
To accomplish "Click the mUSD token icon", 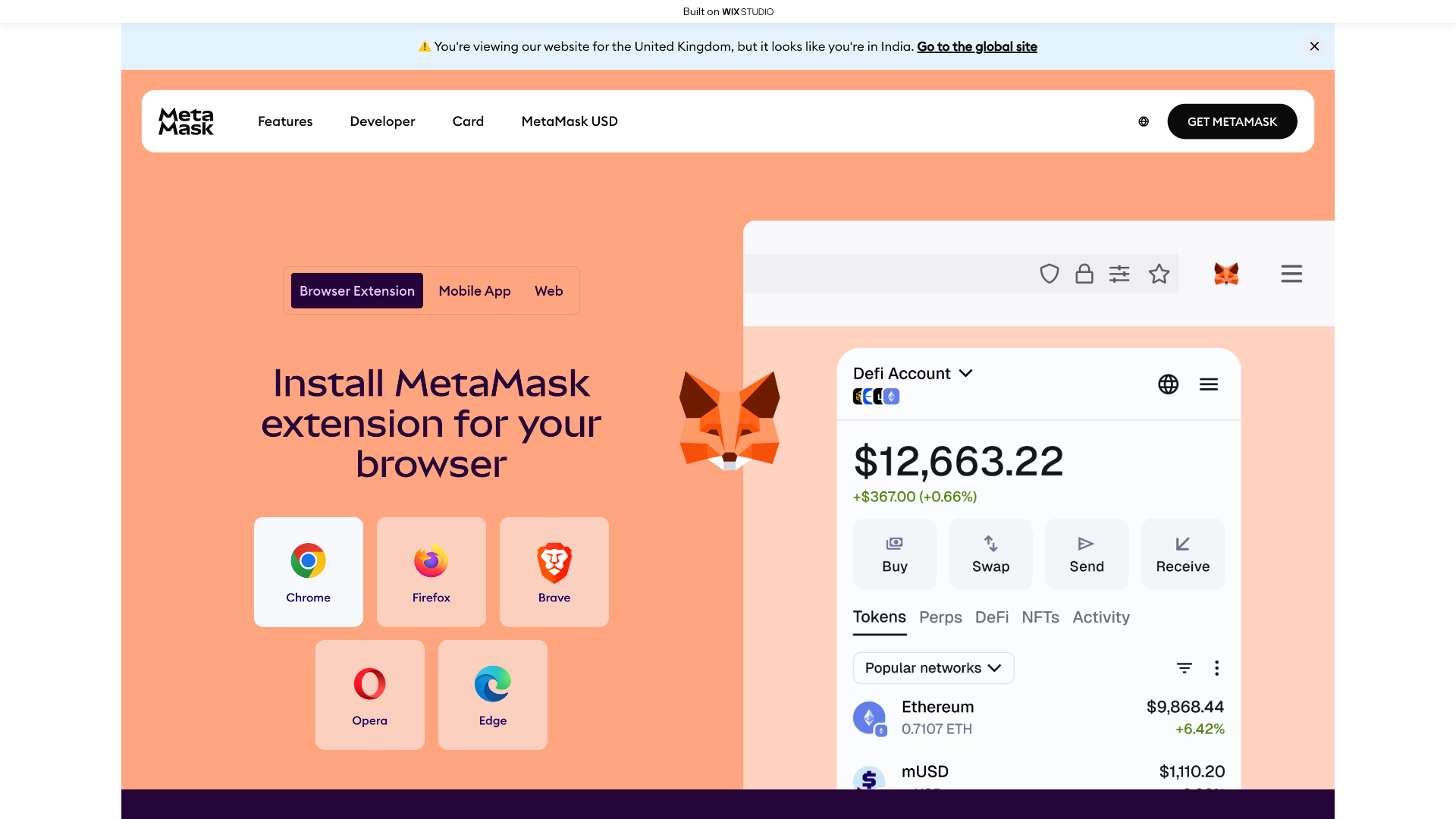I will pos(869,778).
